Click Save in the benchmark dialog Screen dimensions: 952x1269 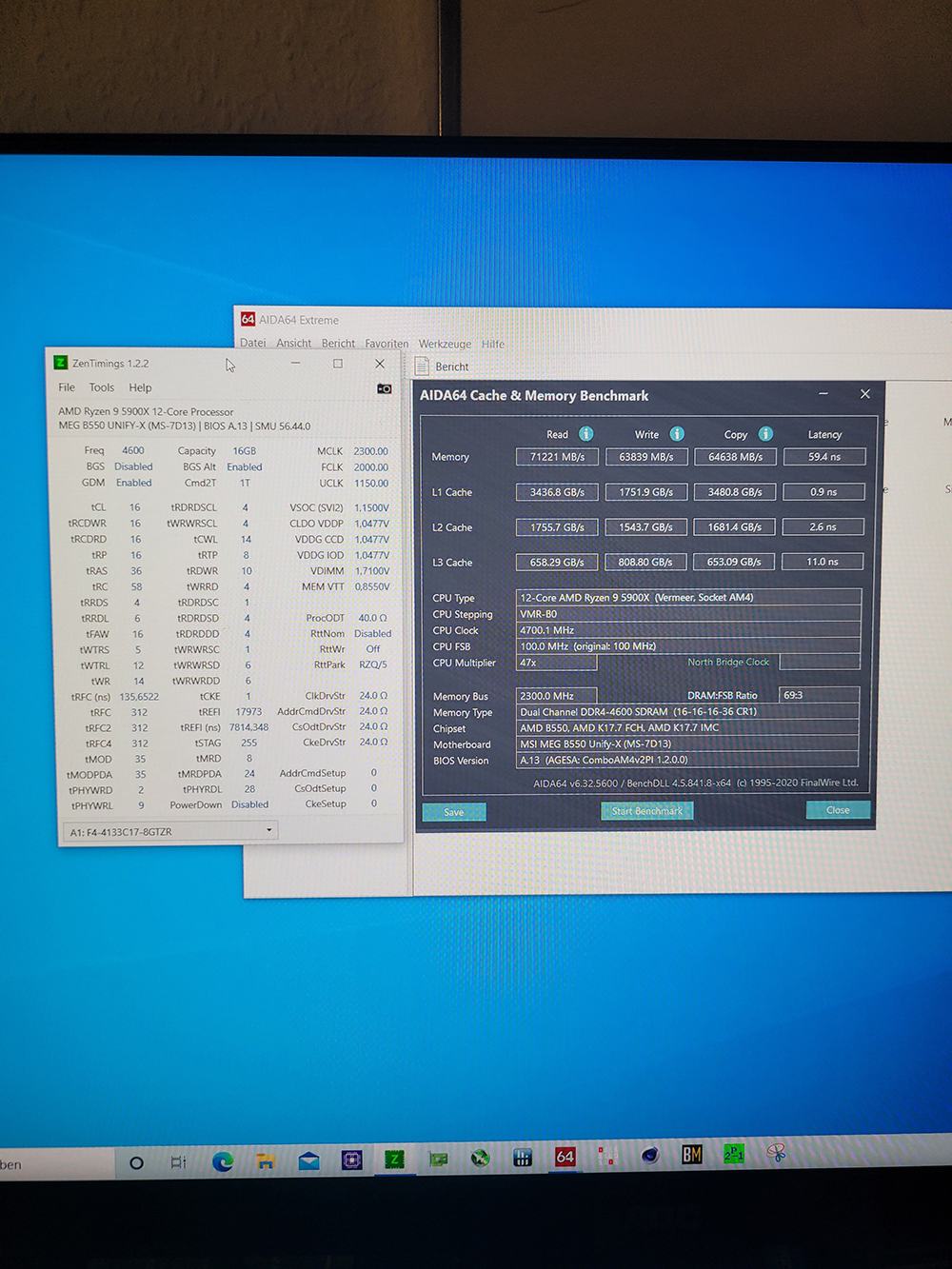coord(454,812)
